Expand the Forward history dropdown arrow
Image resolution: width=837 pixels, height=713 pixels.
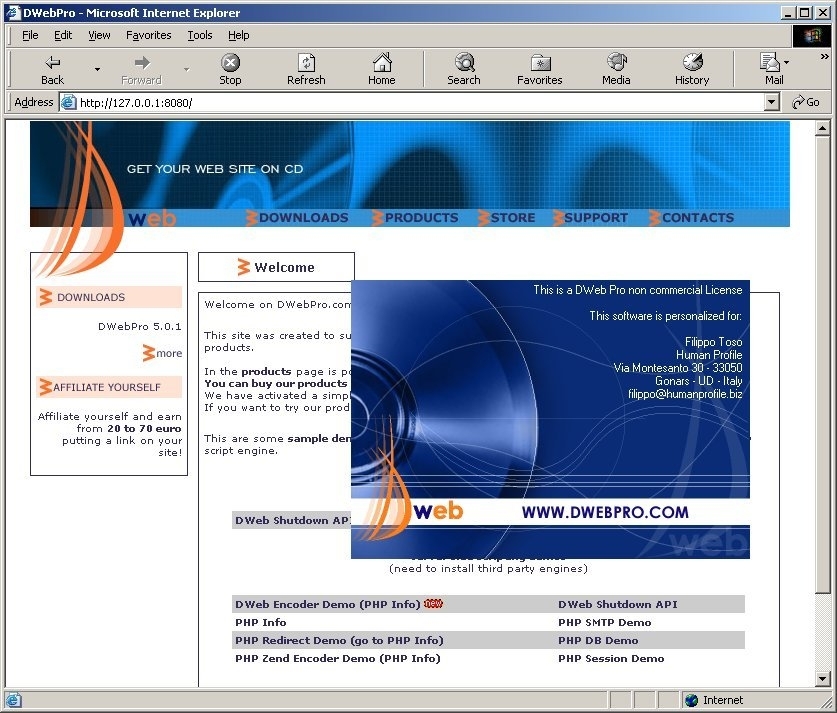coord(186,69)
